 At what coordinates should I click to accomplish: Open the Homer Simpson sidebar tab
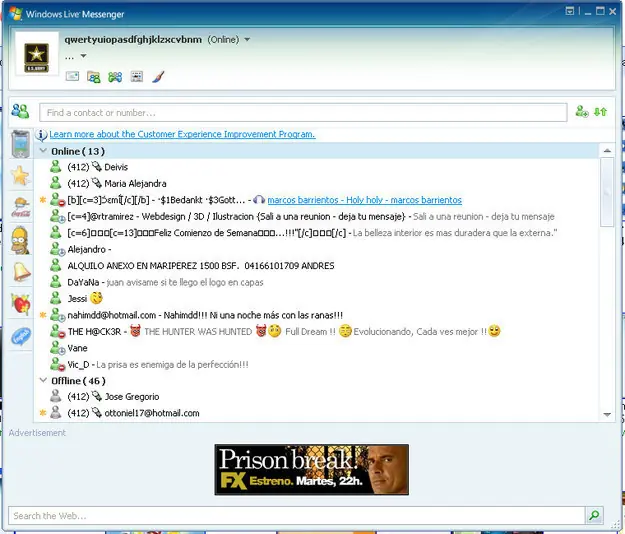click(x=20, y=241)
